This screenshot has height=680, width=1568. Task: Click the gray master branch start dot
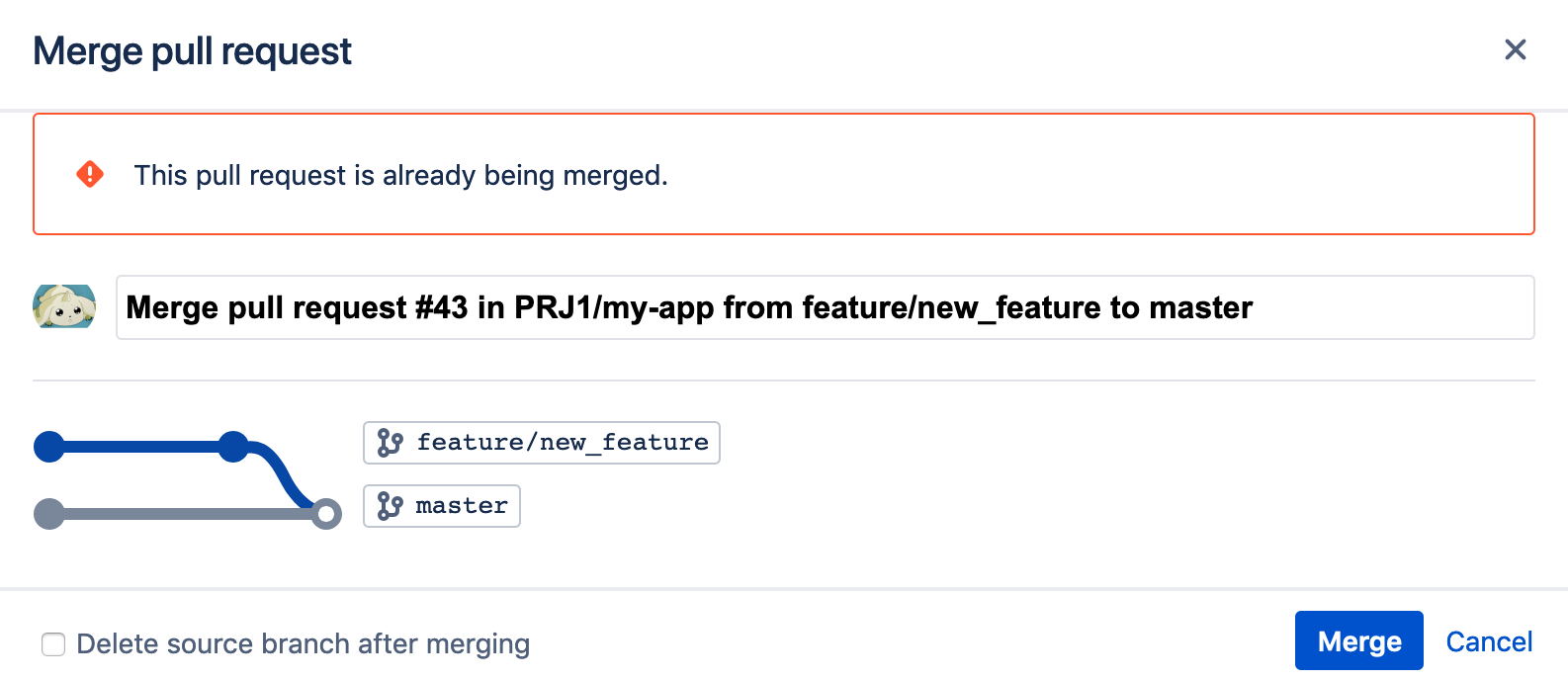click(x=49, y=514)
